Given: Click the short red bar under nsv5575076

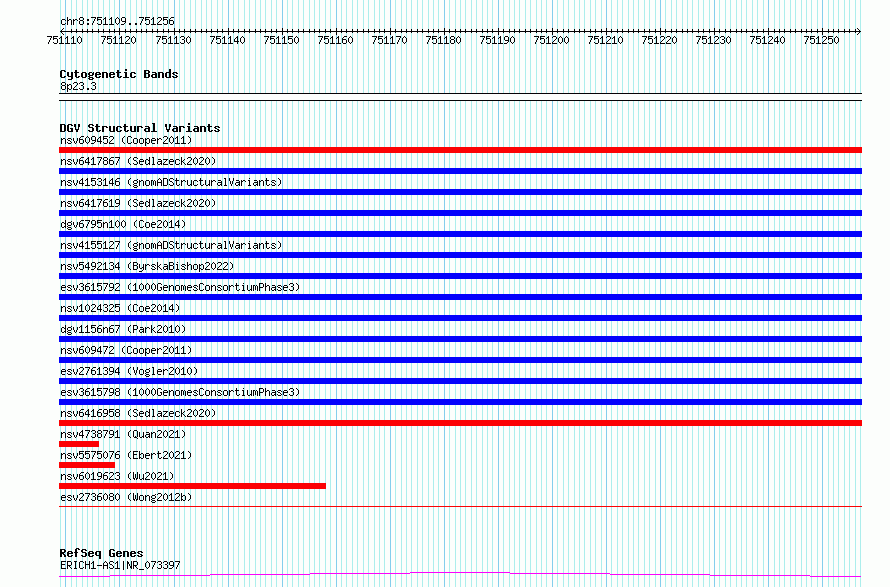Looking at the screenshot, I should click(x=87, y=465).
